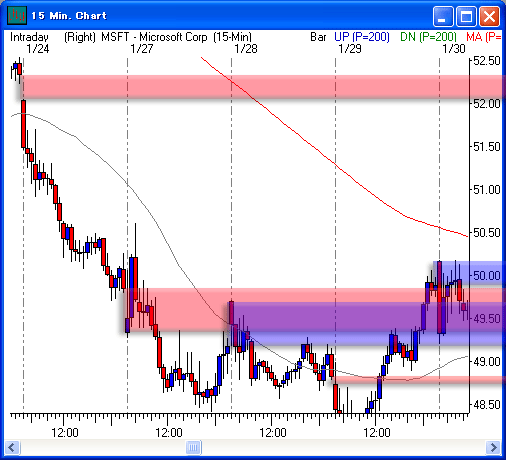Click the 1/29 date marker
Screen dimensions: 506x460
(350, 49)
